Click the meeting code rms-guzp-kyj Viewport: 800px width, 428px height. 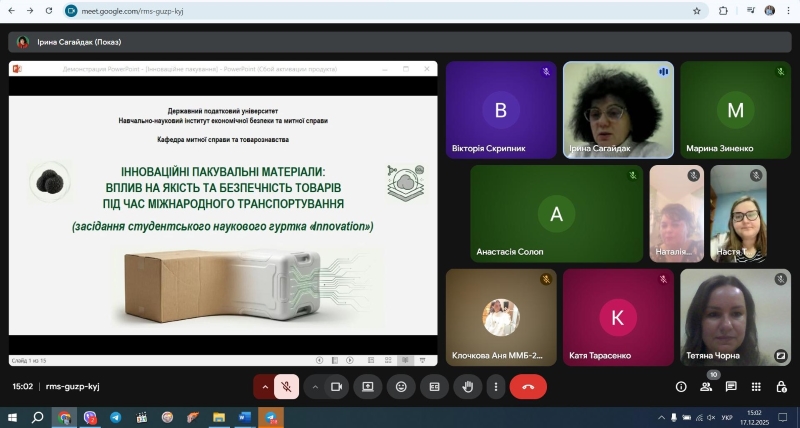pos(72,386)
